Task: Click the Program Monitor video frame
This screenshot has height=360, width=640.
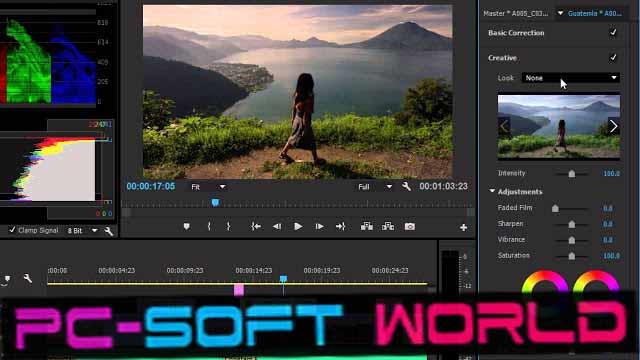Action: click(298, 92)
